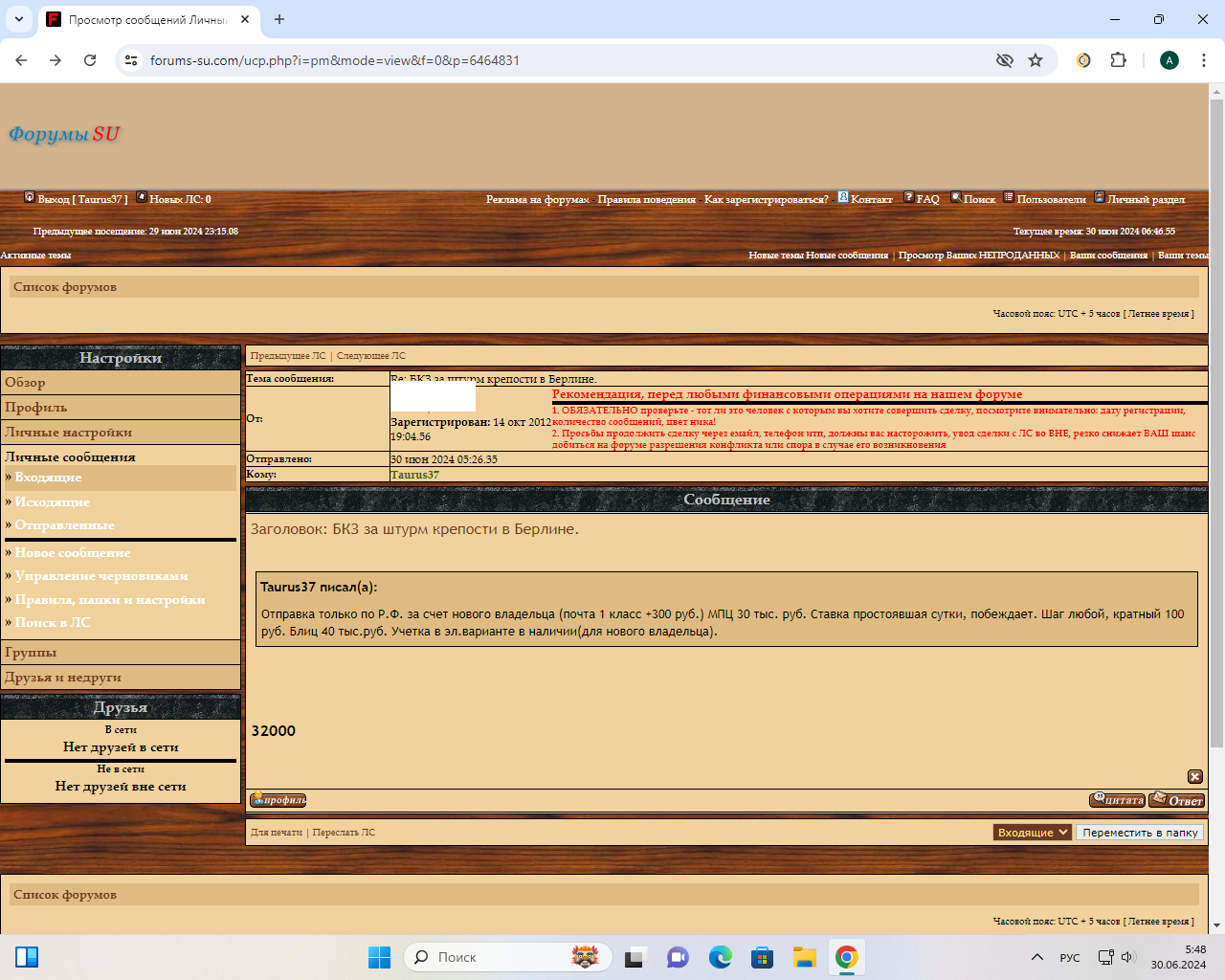The width and height of the screenshot is (1225, 980).
Task: Click the Переместить в папку button
Action: (x=1140, y=833)
